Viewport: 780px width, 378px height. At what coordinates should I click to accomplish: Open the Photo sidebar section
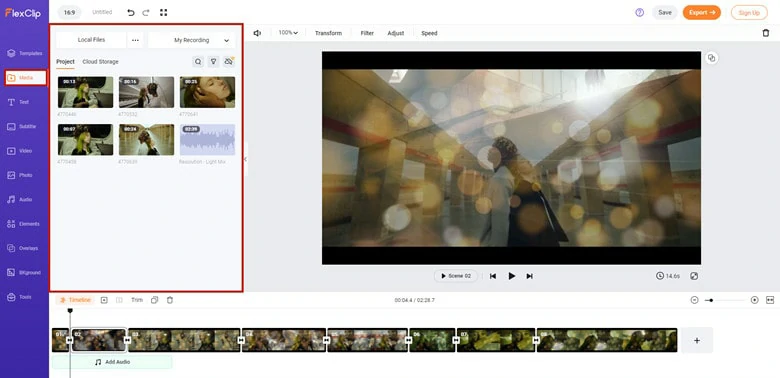(20, 175)
